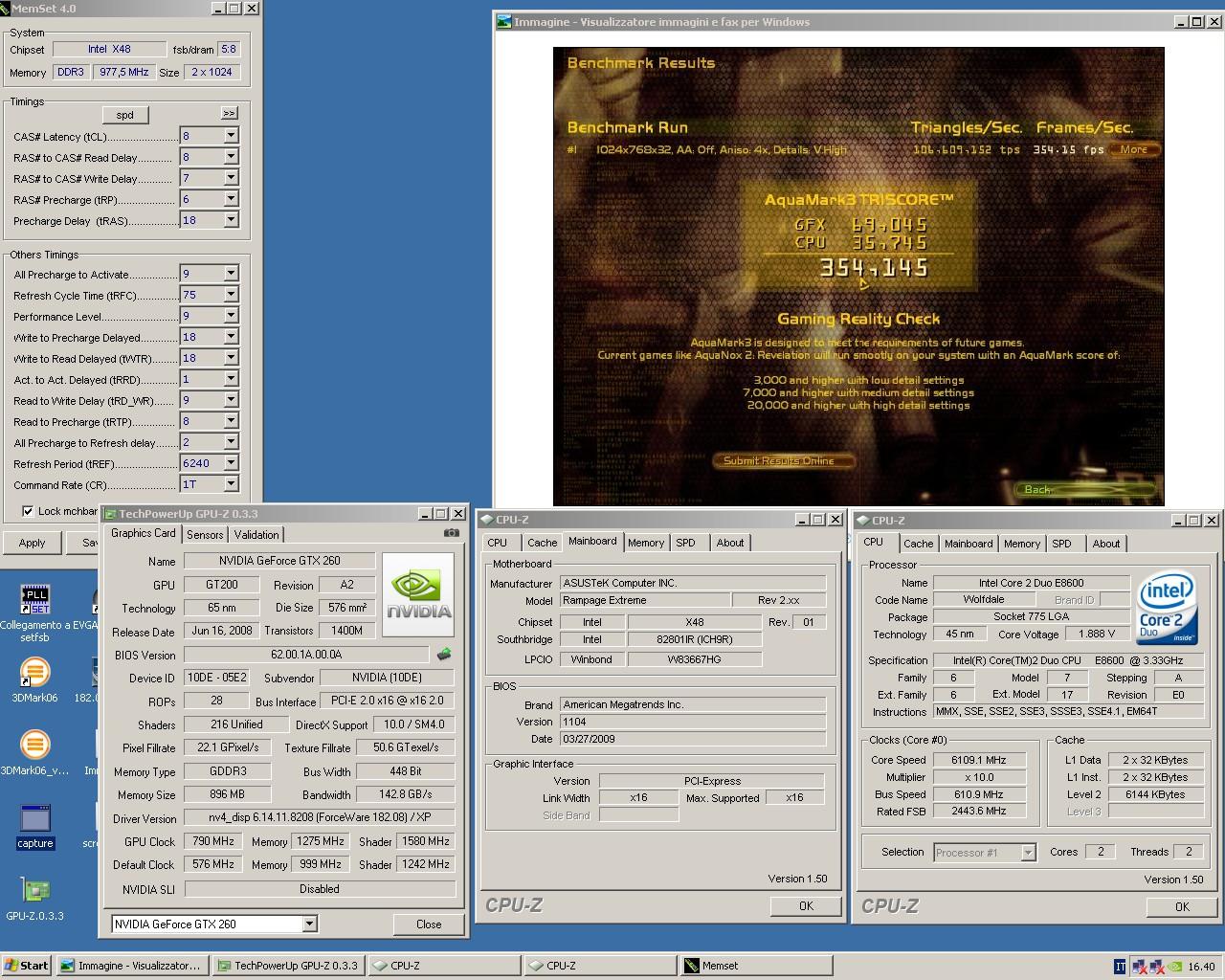Open the 3DMark06 desktop icon
The image size is (1225, 980).
pos(34,673)
